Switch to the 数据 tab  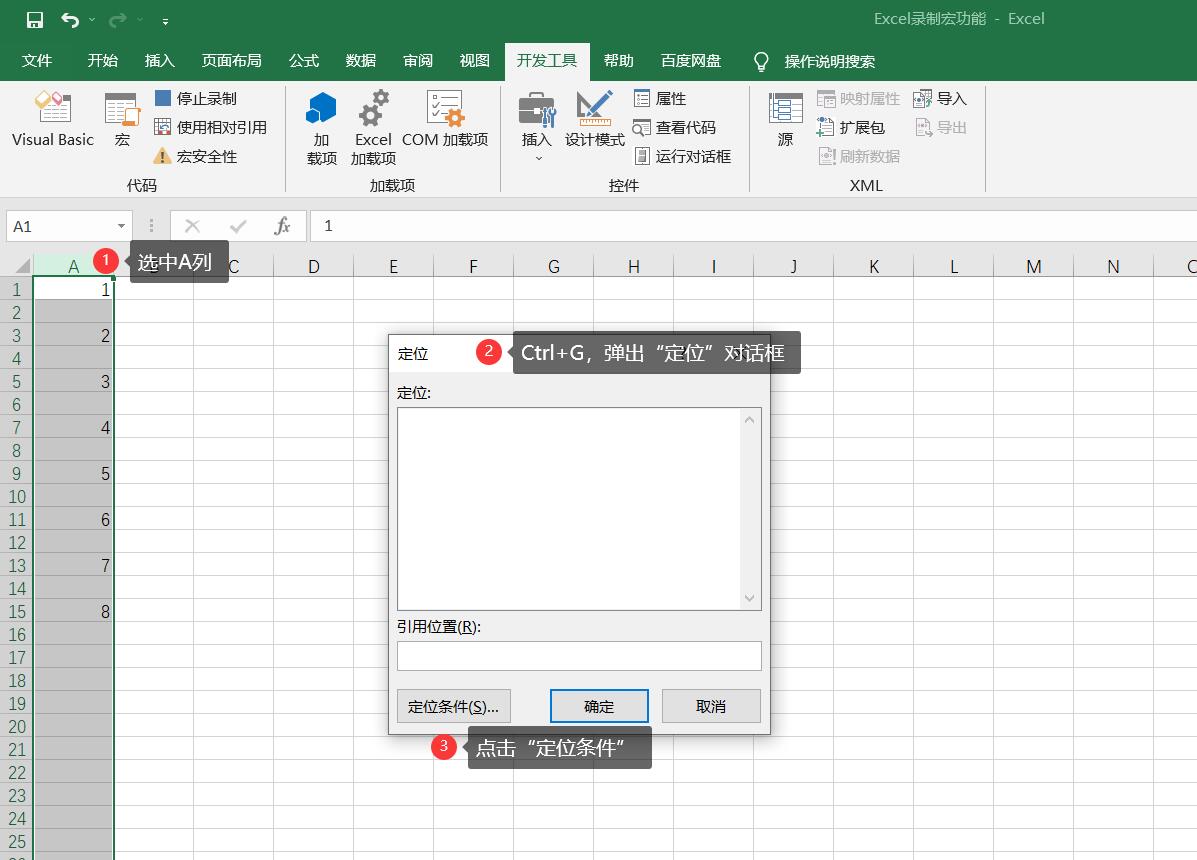[x=360, y=60]
